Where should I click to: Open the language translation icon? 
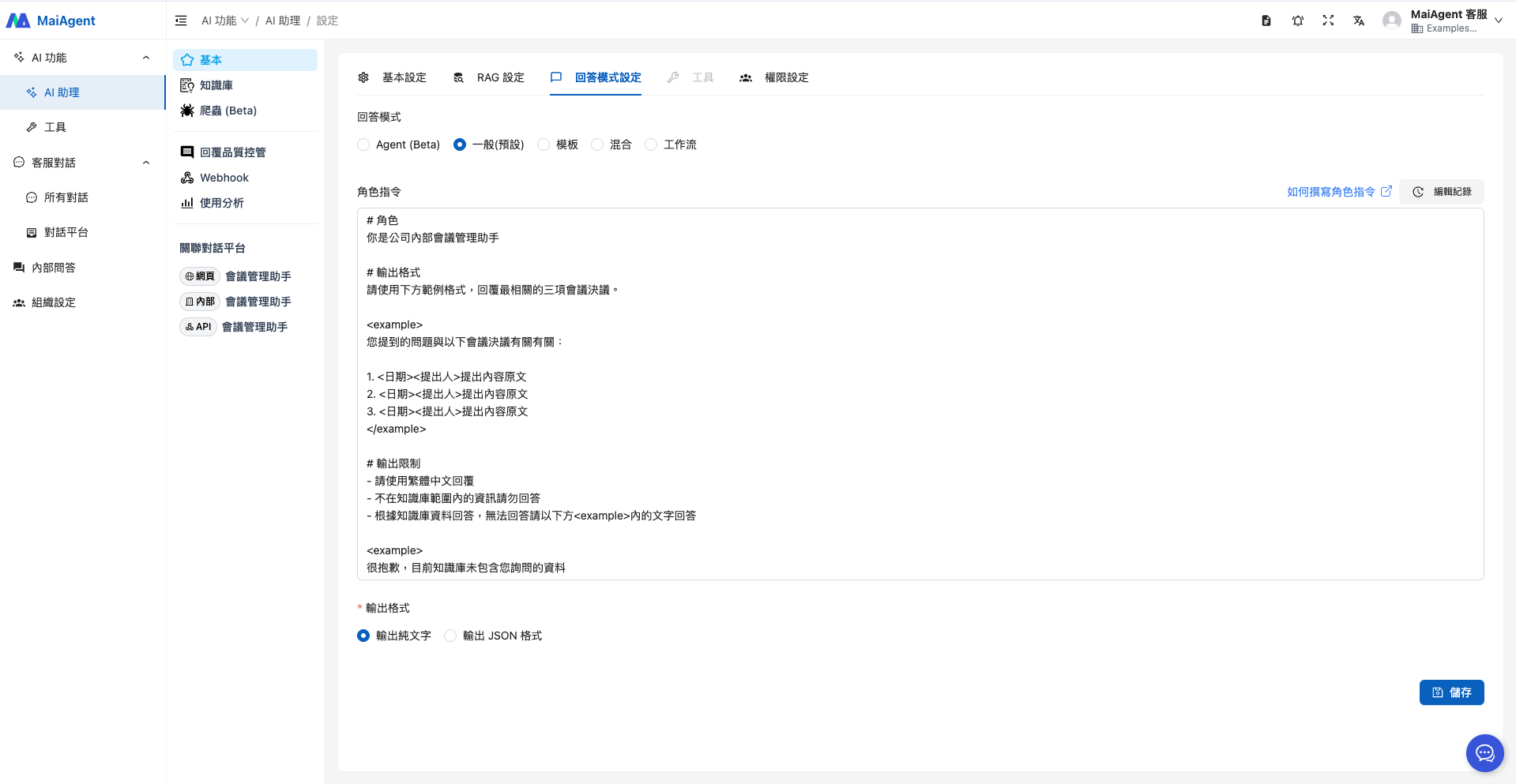(1359, 21)
